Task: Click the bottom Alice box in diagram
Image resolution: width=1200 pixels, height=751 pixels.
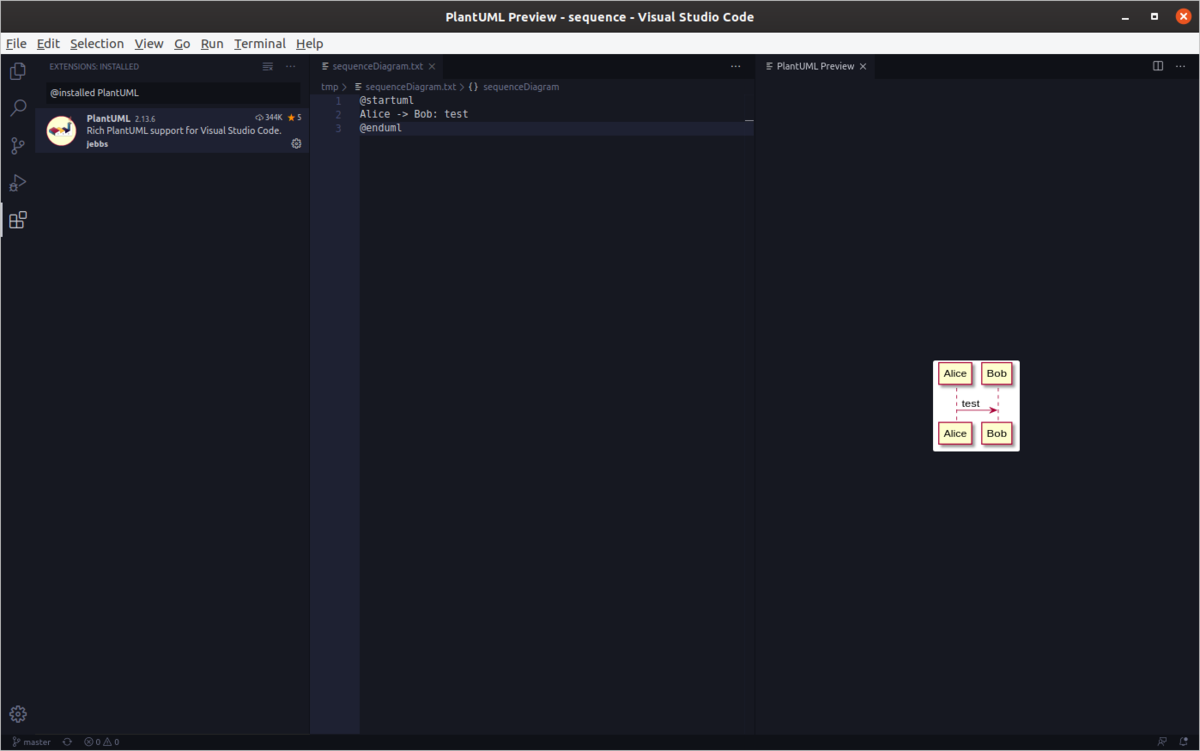Action: (x=955, y=433)
